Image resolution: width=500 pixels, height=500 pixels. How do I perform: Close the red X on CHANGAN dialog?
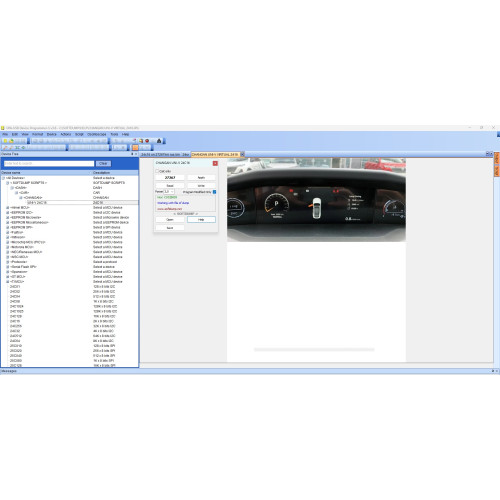click(x=215, y=163)
